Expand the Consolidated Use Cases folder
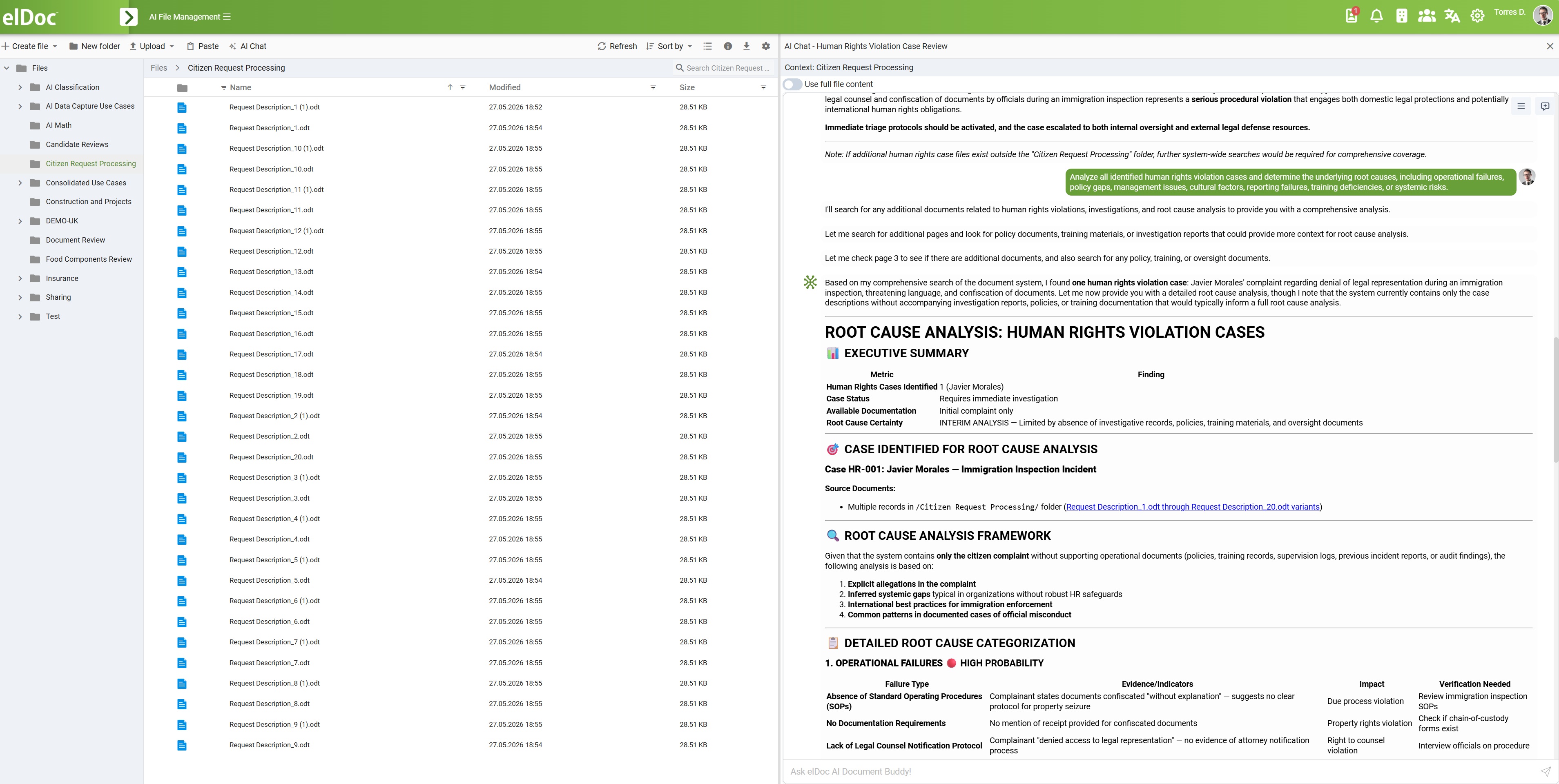Image resolution: width=1559 pixels, height=784 pixels. coord(20,183)
